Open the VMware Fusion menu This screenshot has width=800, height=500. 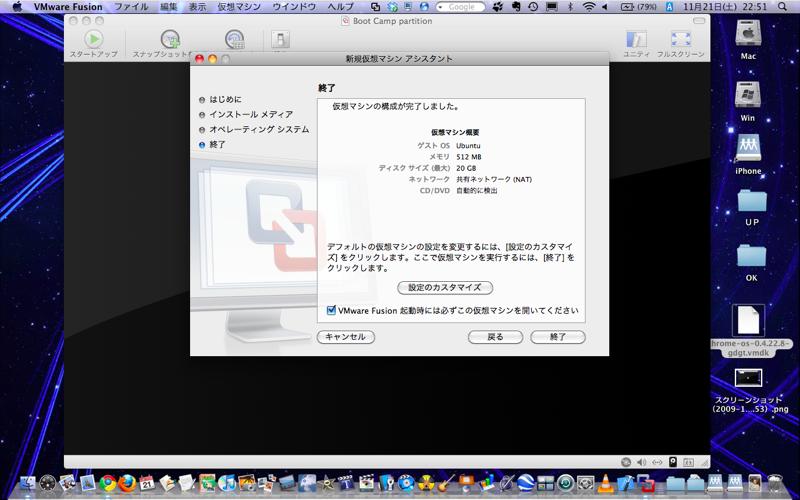[x=68, y=7]
